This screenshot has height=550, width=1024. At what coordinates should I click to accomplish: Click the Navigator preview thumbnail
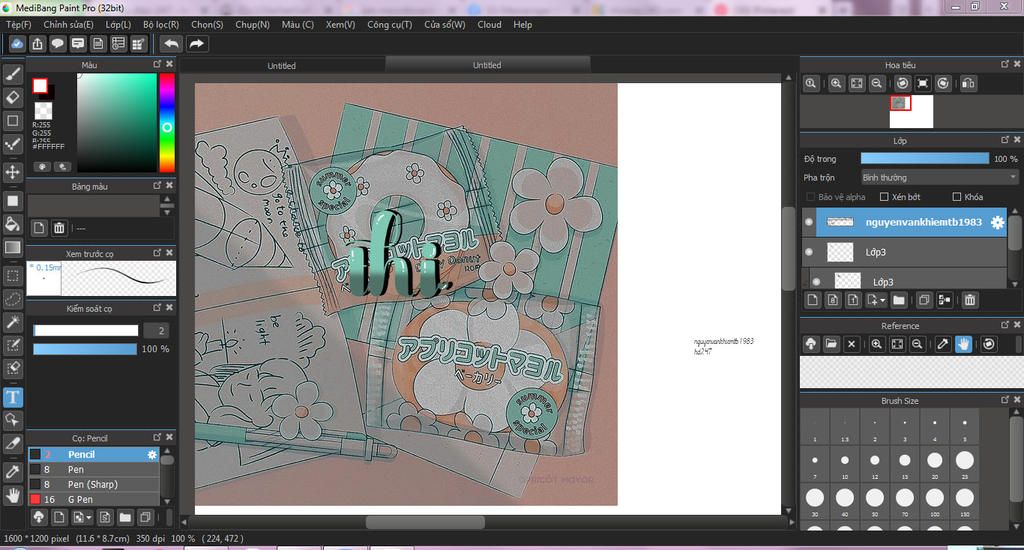[911, 112]
